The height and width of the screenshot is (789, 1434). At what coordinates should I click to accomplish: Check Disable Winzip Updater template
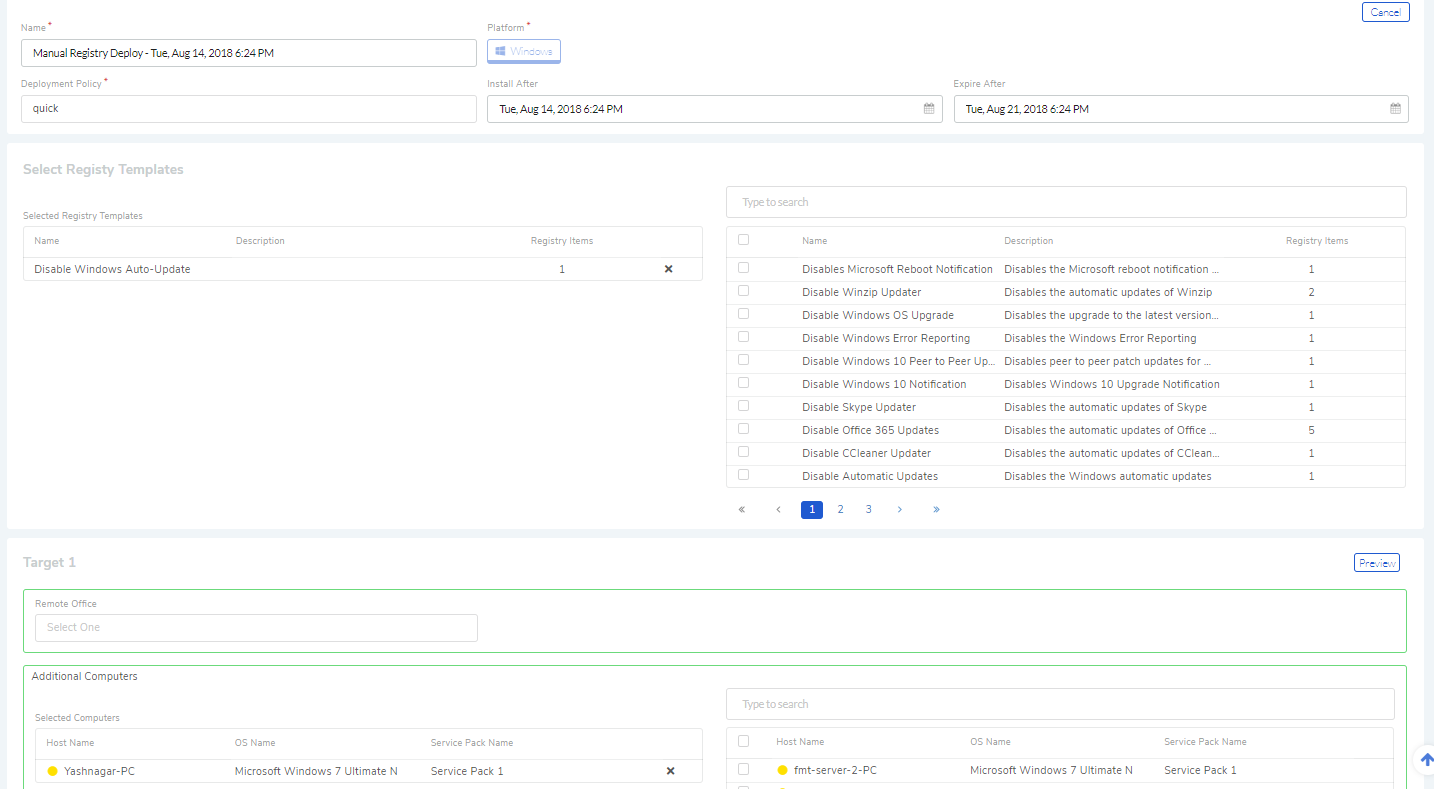coord(743,291)
